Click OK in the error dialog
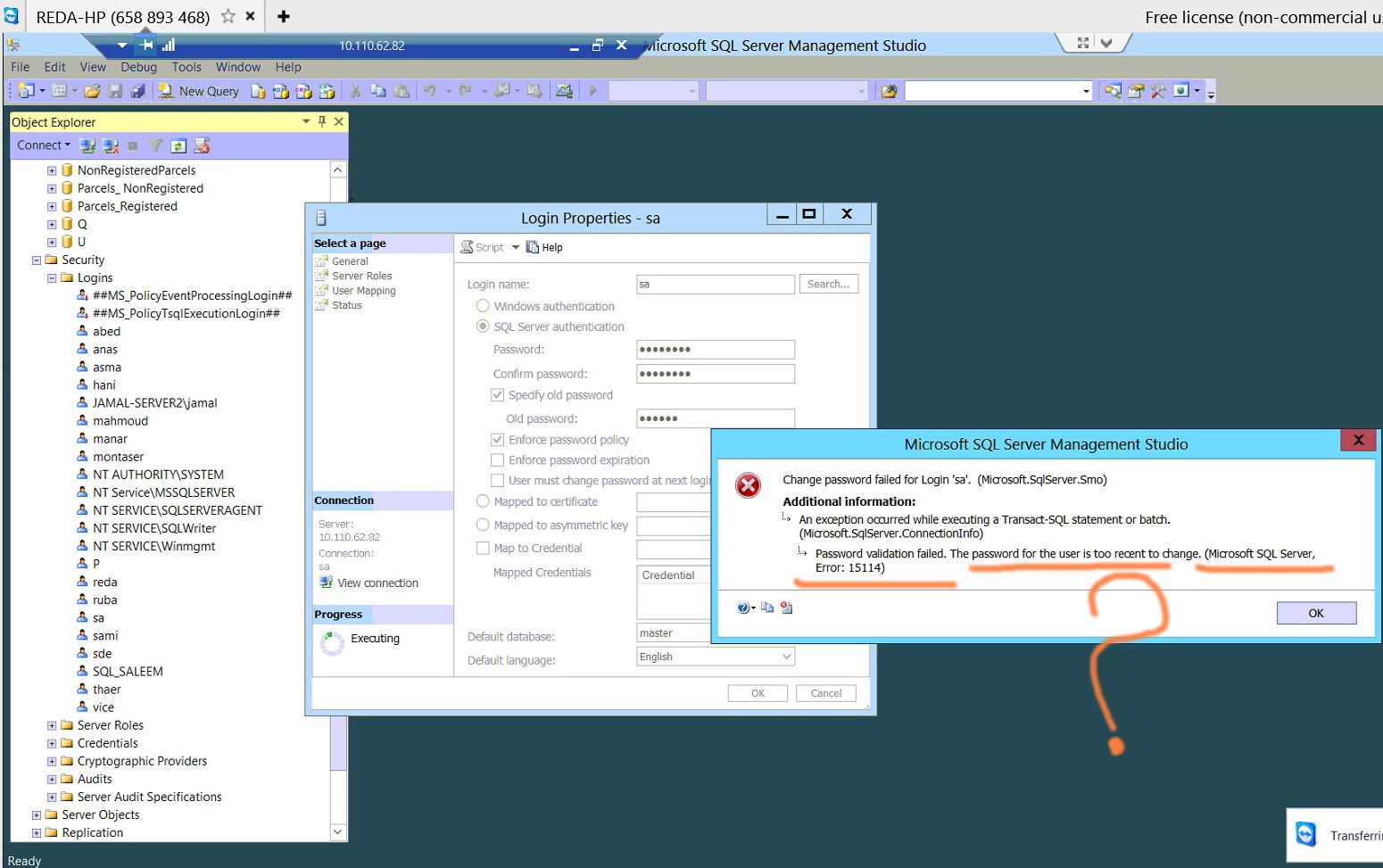 1316,613
